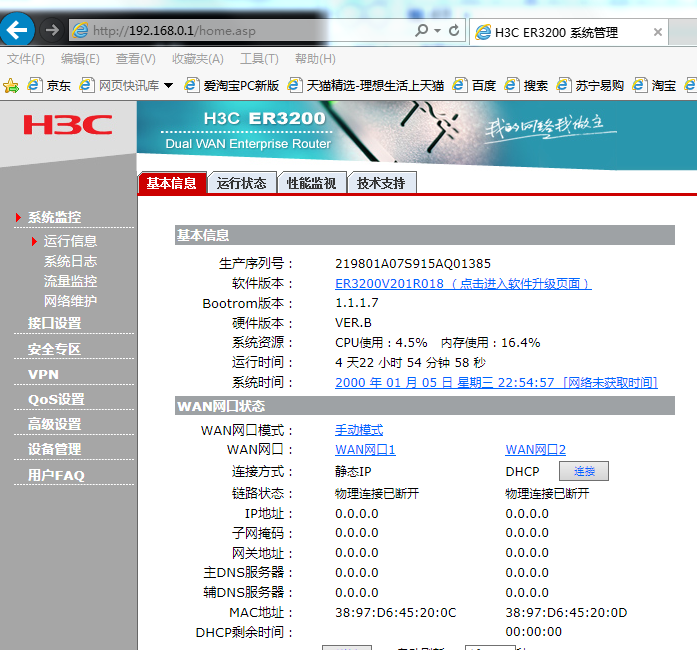Click the 连接 button next to DHCP

tap(584, 471)
